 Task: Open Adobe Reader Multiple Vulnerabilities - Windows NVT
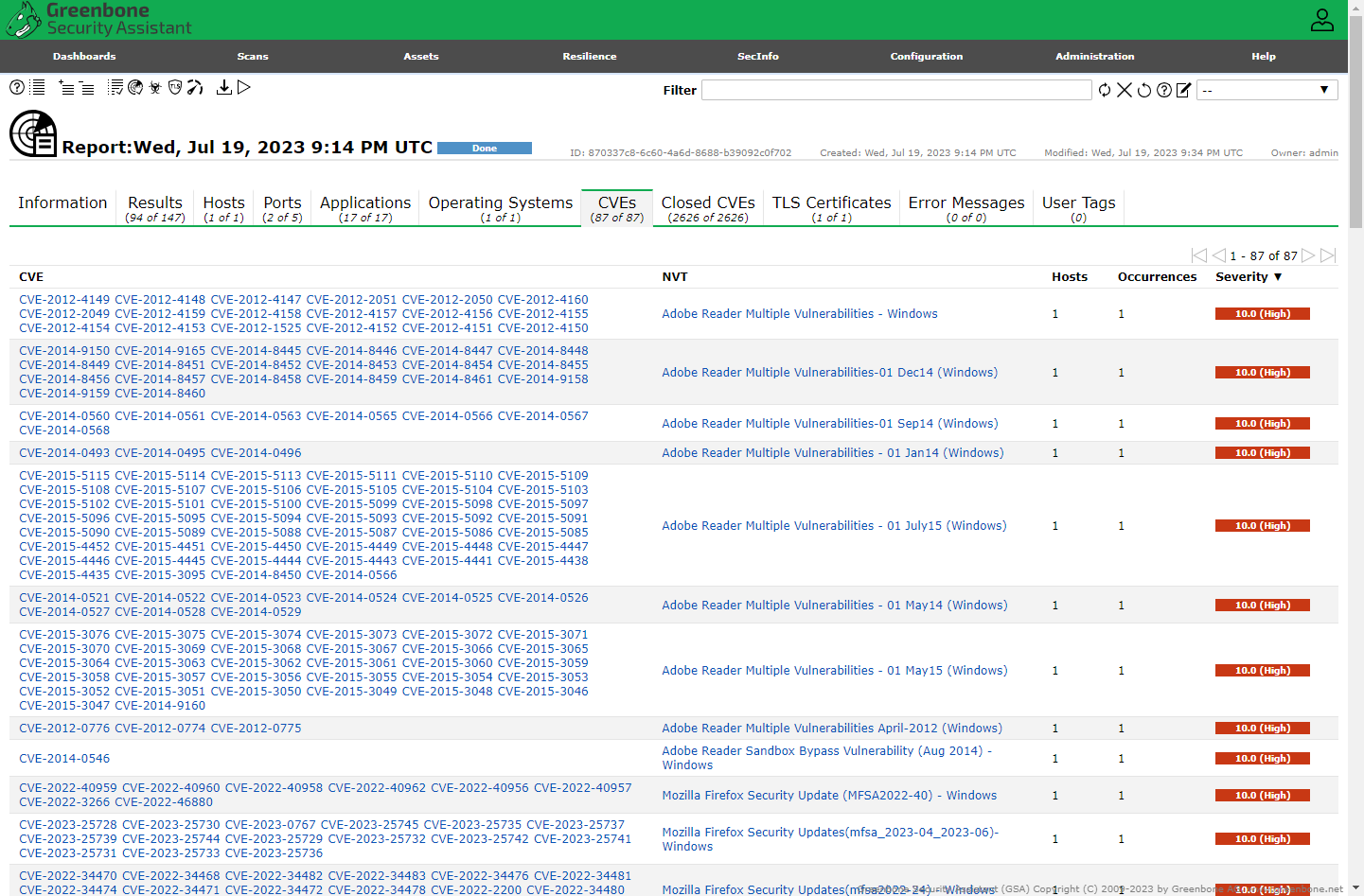click(x=800, y=314)
